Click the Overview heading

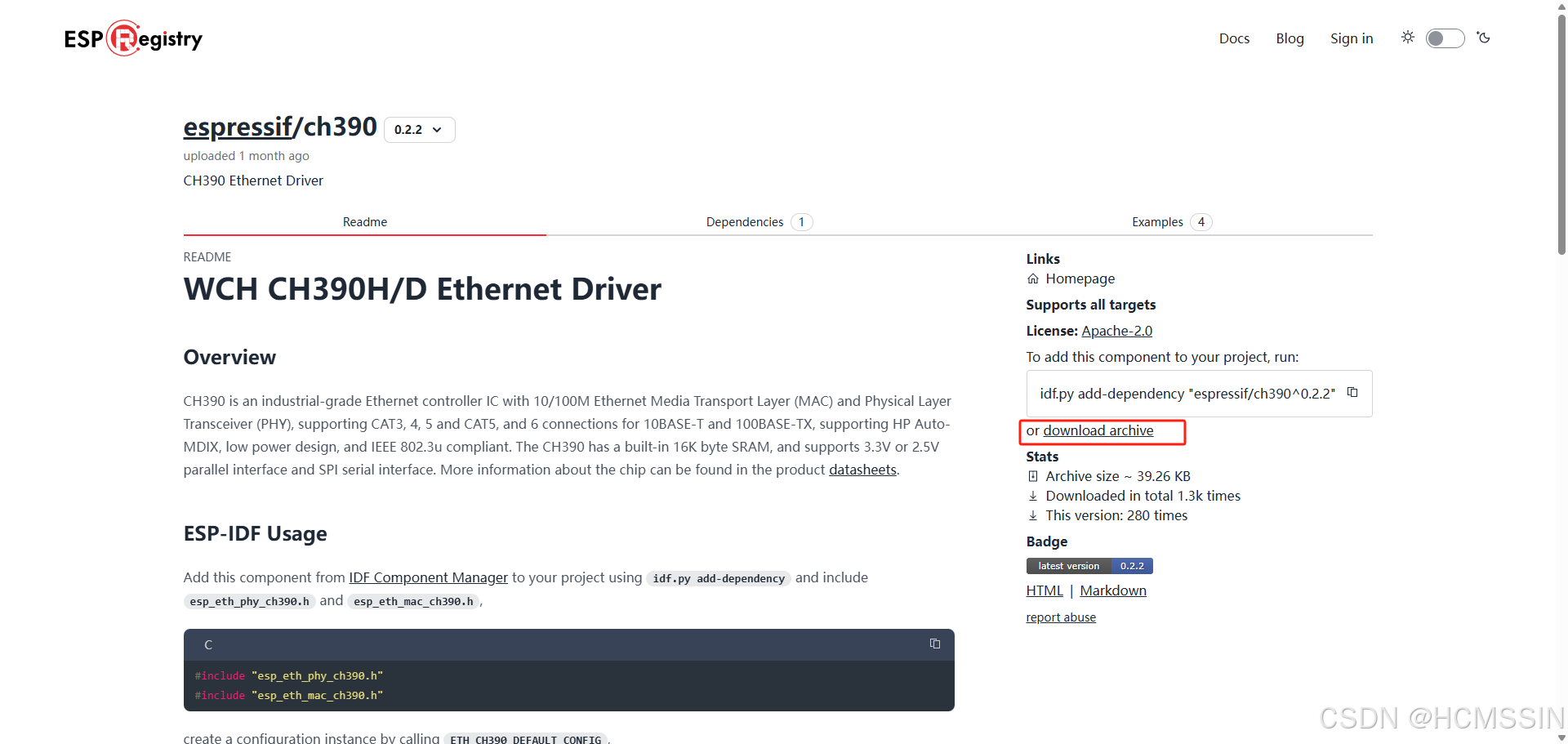coord(229,357)
